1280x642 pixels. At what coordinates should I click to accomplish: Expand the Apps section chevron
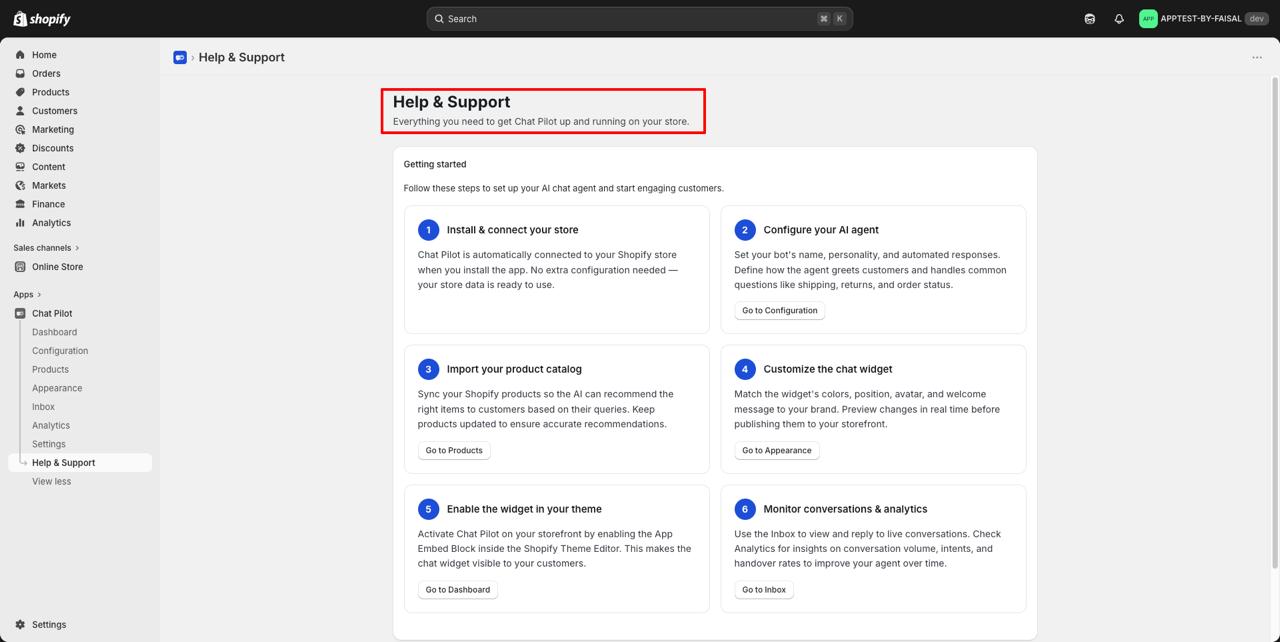[x=41, y=295]
